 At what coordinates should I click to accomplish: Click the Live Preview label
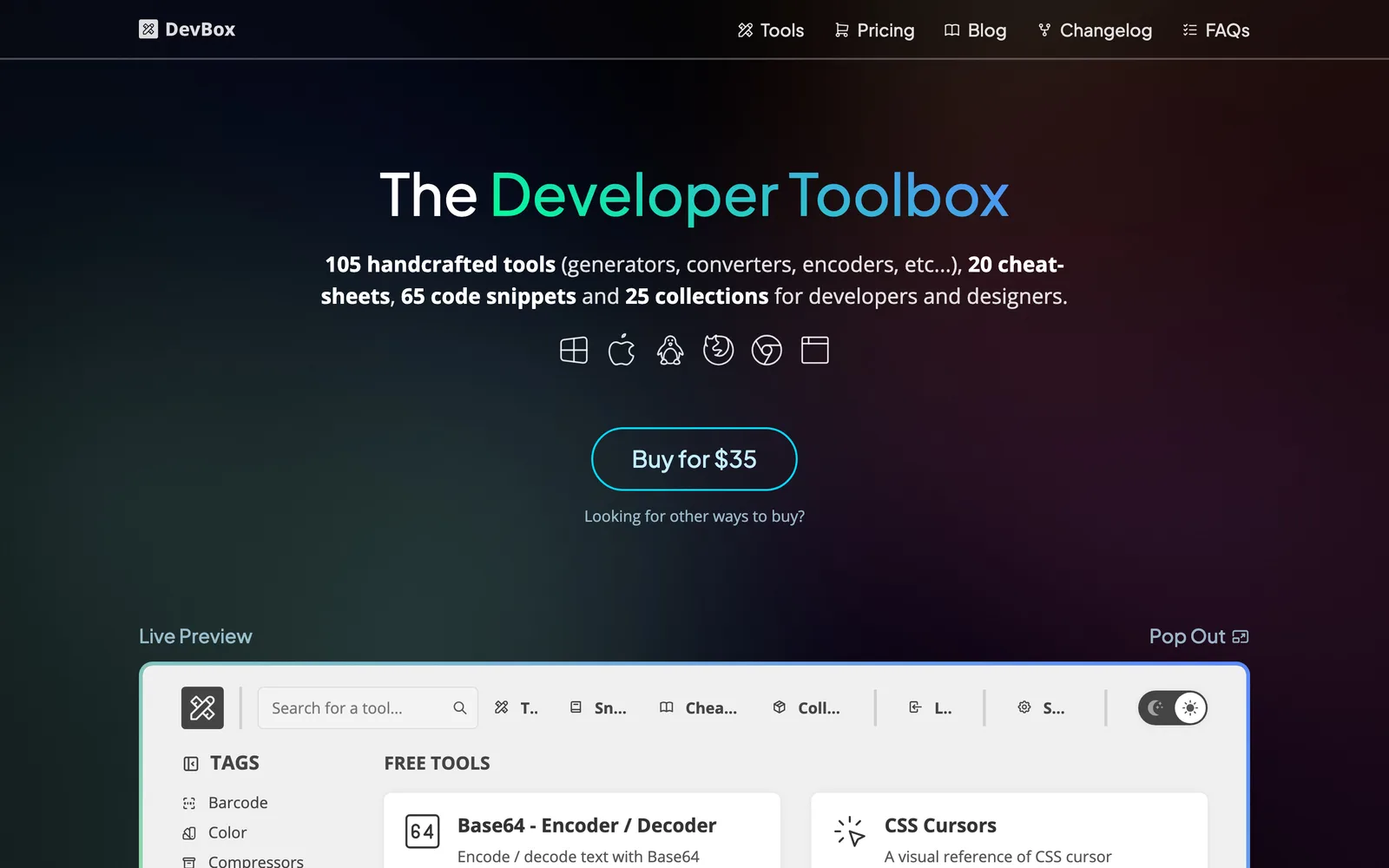[195, 636]
